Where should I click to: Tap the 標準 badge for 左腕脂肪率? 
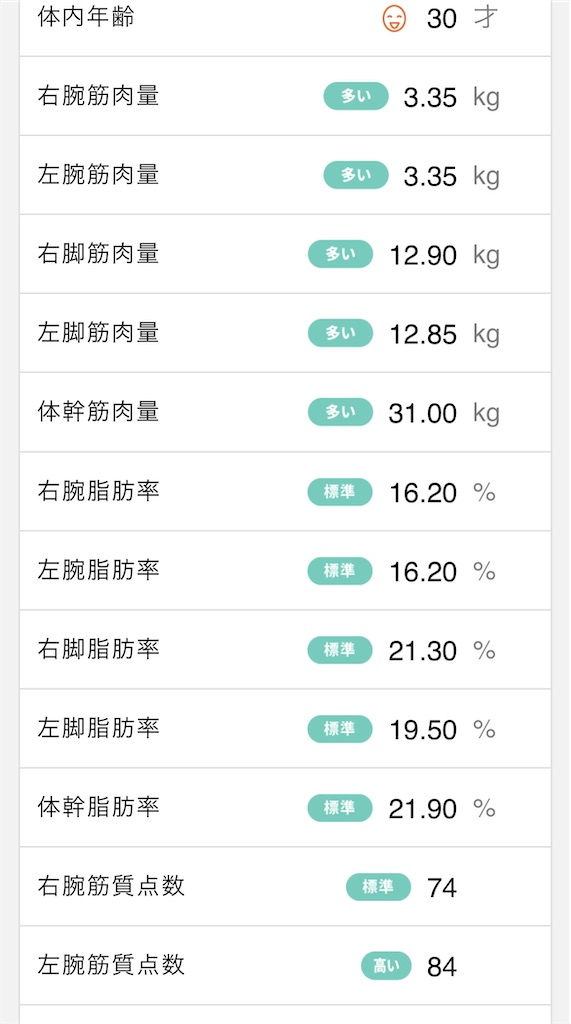coord(340,571)
